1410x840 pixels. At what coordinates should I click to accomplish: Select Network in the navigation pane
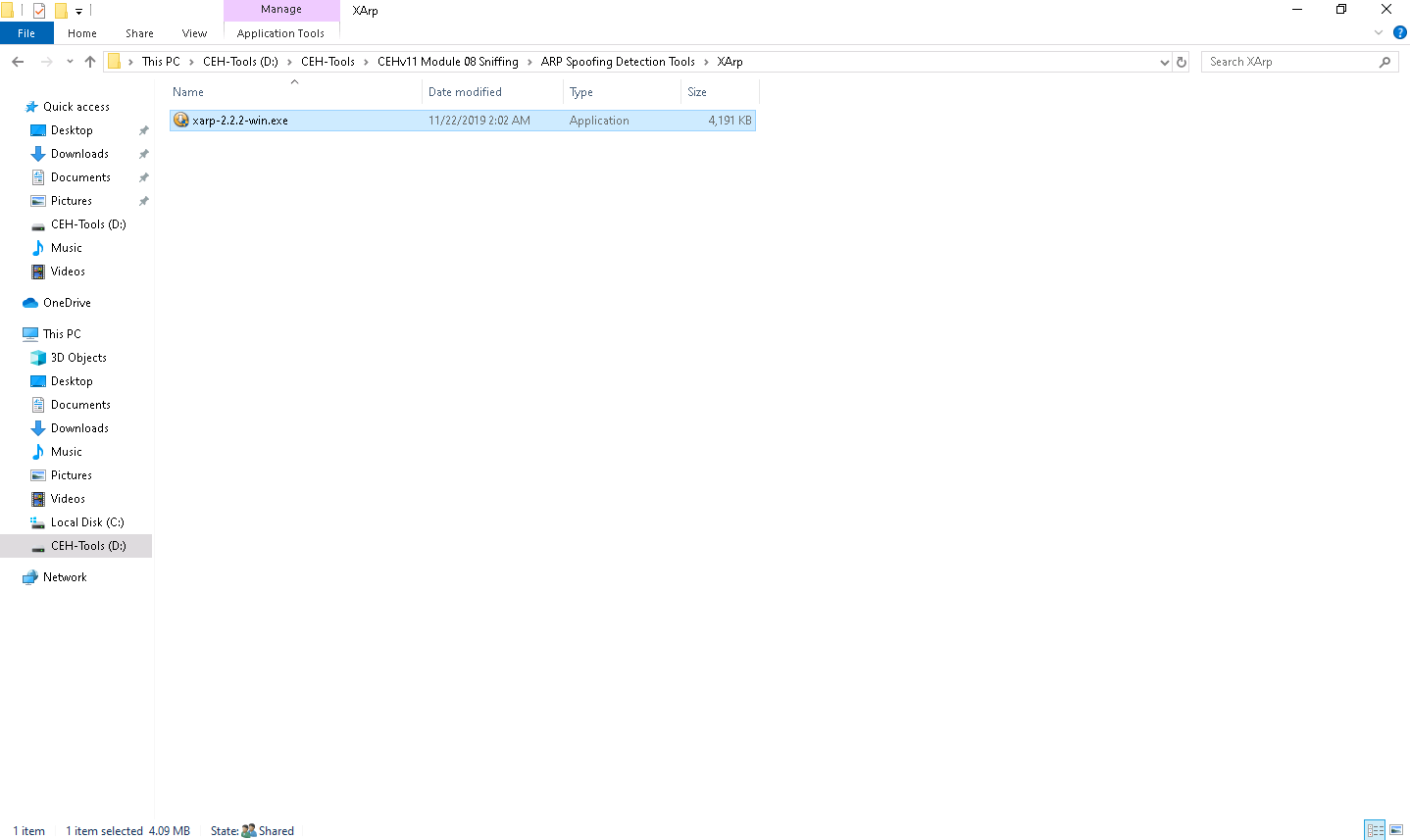coord(65,577)
